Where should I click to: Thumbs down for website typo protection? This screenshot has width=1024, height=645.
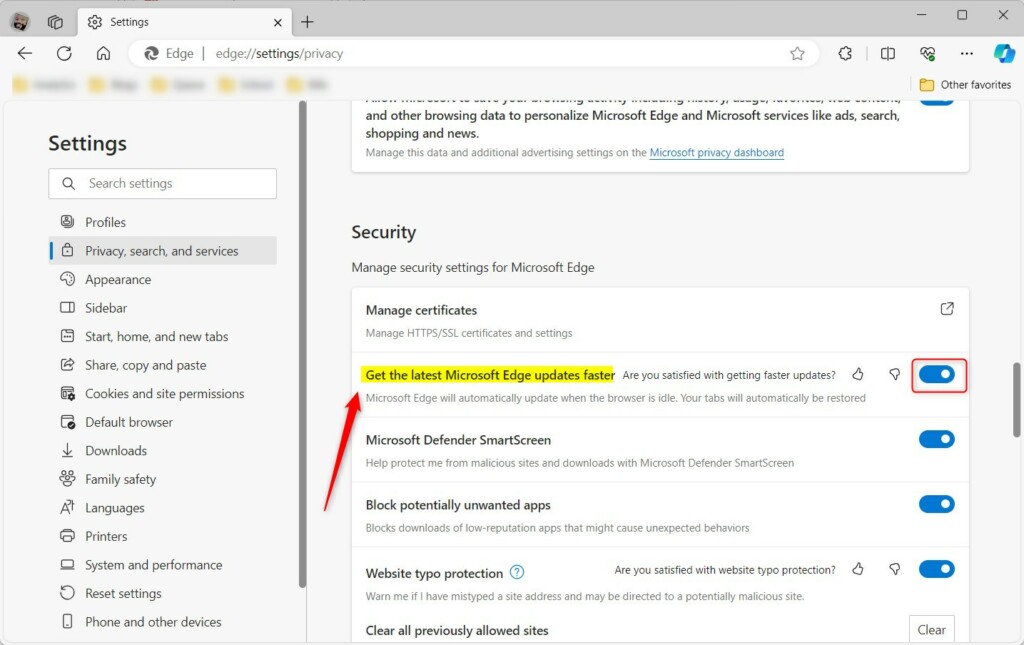click(x=895, y=569)
